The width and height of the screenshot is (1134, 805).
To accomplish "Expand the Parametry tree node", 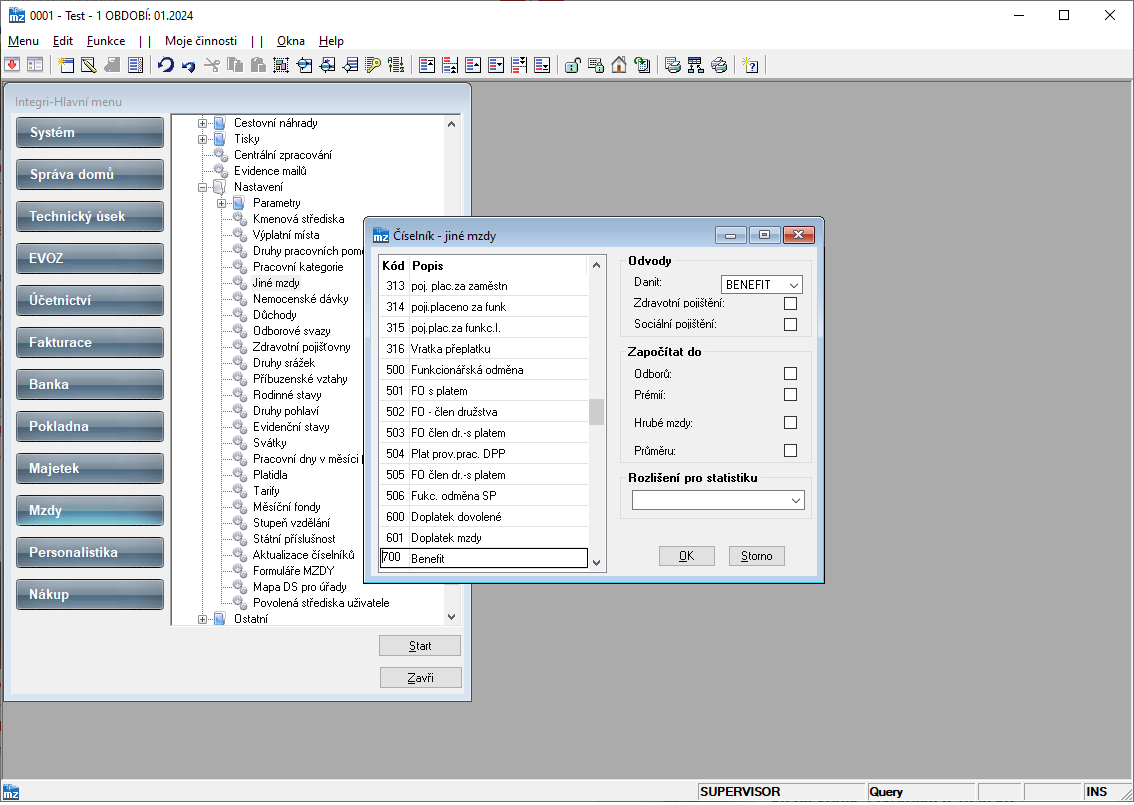I will pyautogui.click(x=222, y=204).
